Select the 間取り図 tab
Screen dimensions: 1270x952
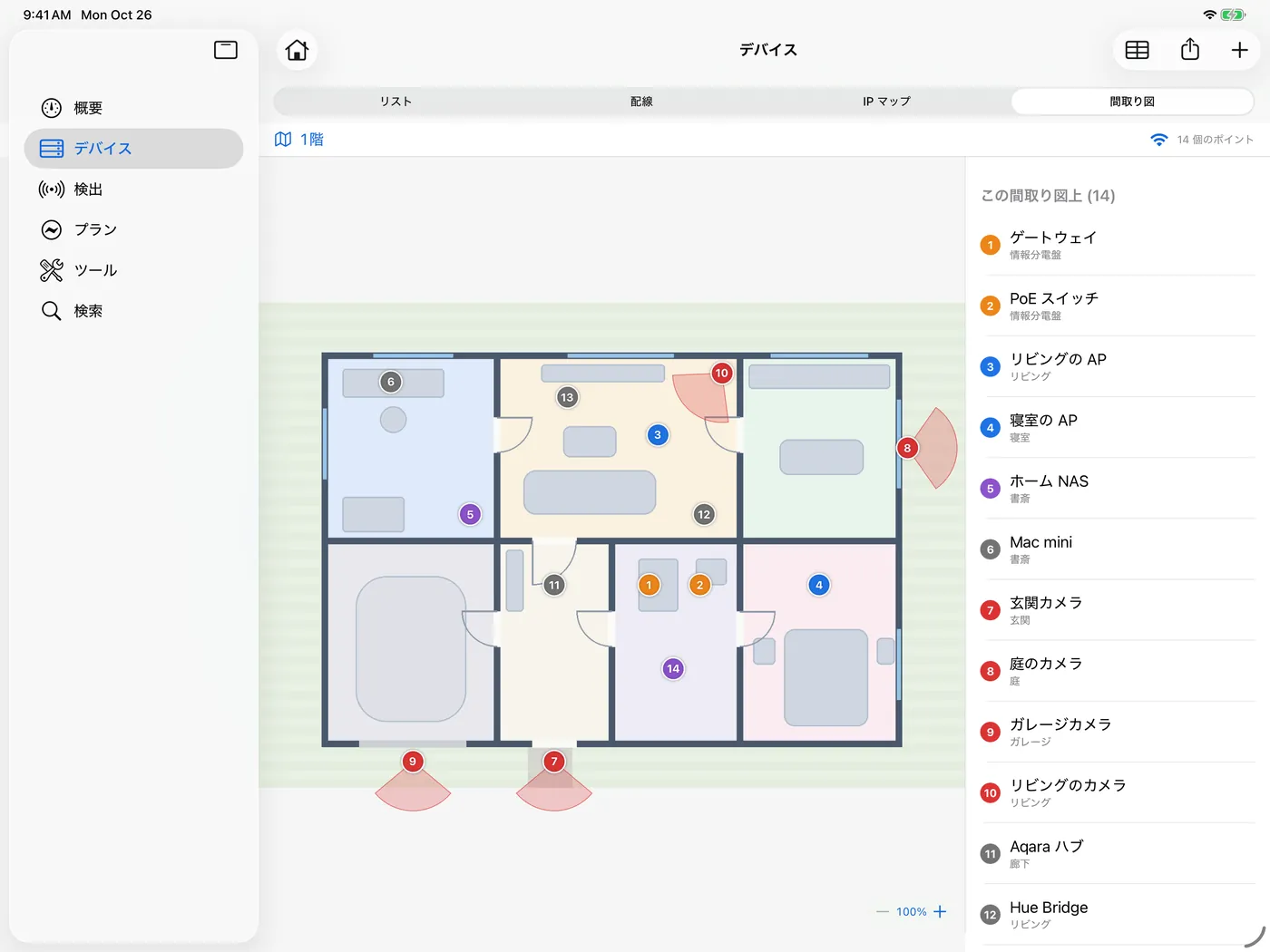(1132, 102)
